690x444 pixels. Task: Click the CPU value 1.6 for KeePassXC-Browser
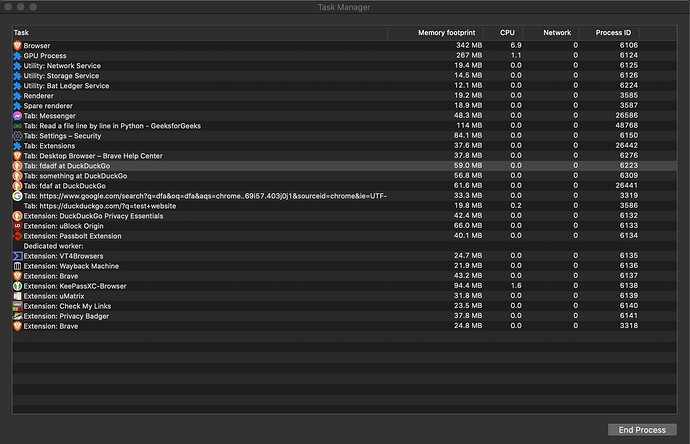[x=516, y=286]
